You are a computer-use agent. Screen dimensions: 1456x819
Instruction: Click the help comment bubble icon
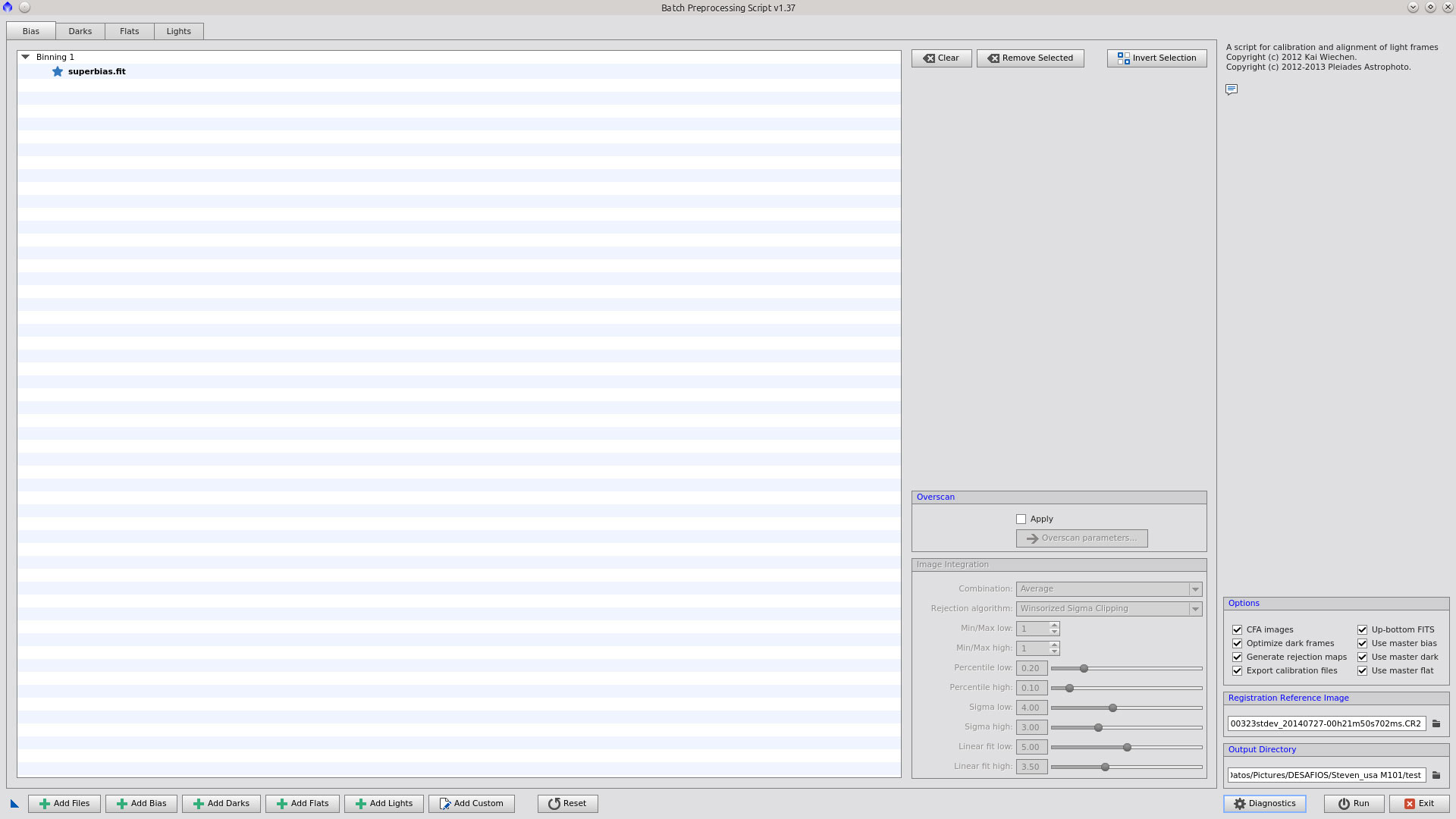(x=1232, y=89)
